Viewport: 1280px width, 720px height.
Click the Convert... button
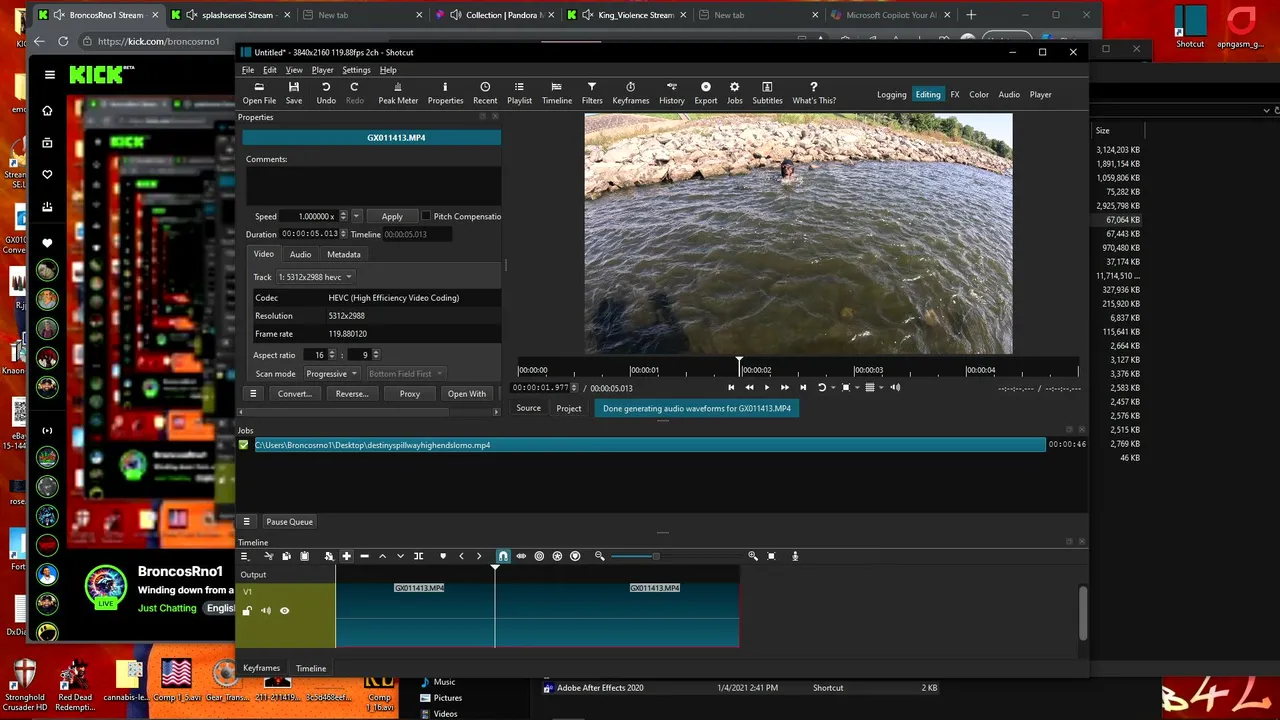[294, 394]
